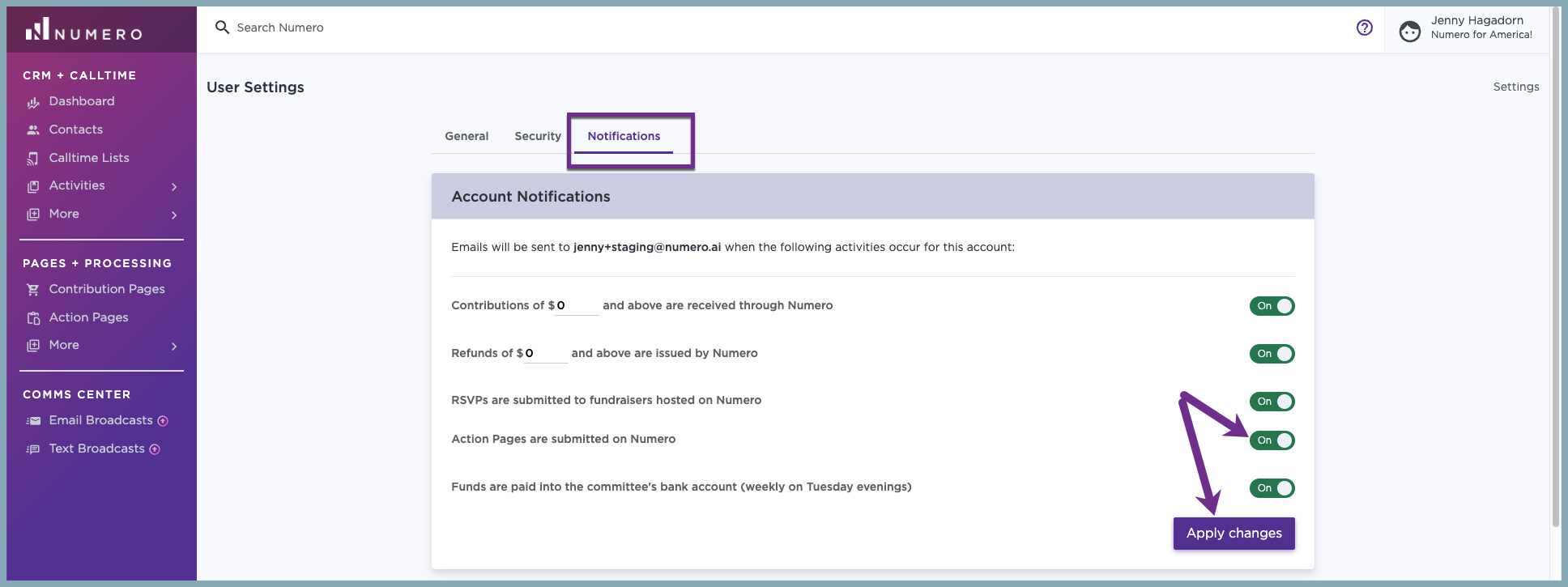The image size is (1568, 587).
Task: Click the Account Notifications heading
Action: point(530,197)
